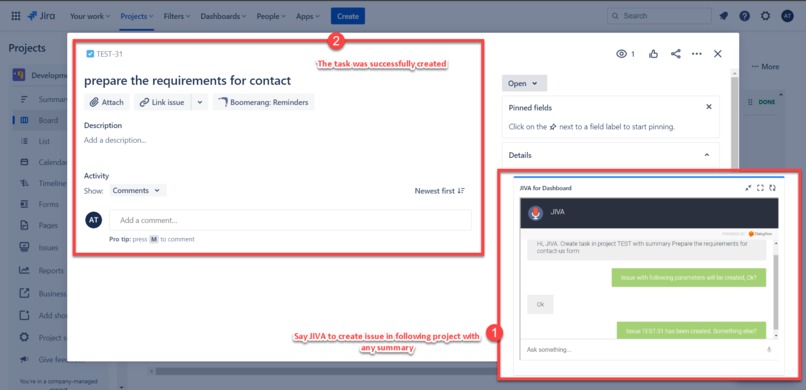Click the Attach button

click(x=107, y=102)
